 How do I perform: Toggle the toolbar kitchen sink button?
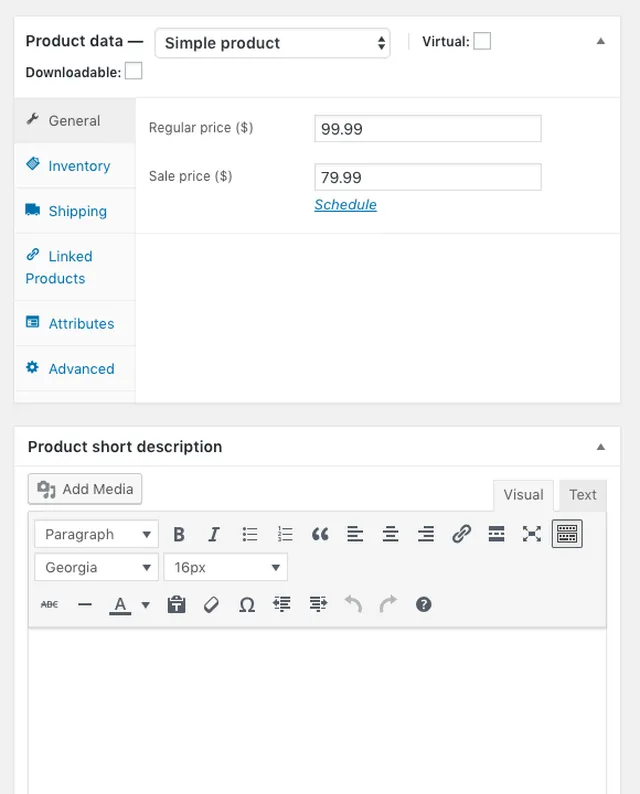(567, 534)
